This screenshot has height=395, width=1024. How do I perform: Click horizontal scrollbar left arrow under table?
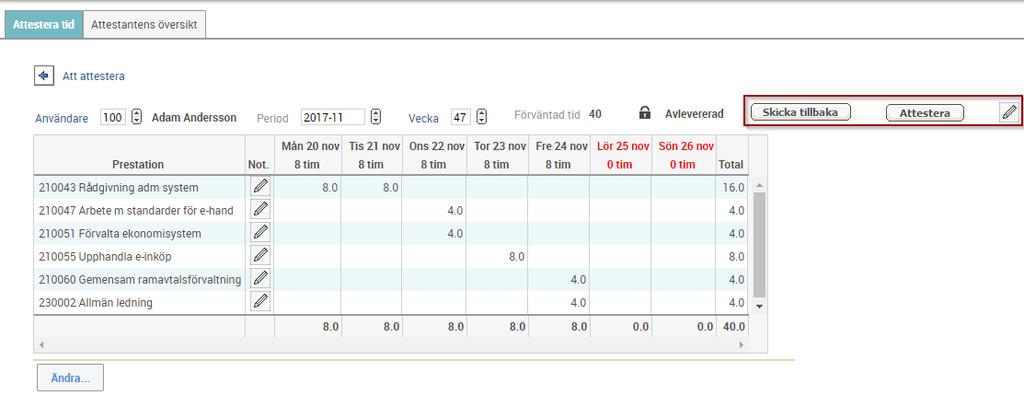pyautogui.click(x=42, y=344)
